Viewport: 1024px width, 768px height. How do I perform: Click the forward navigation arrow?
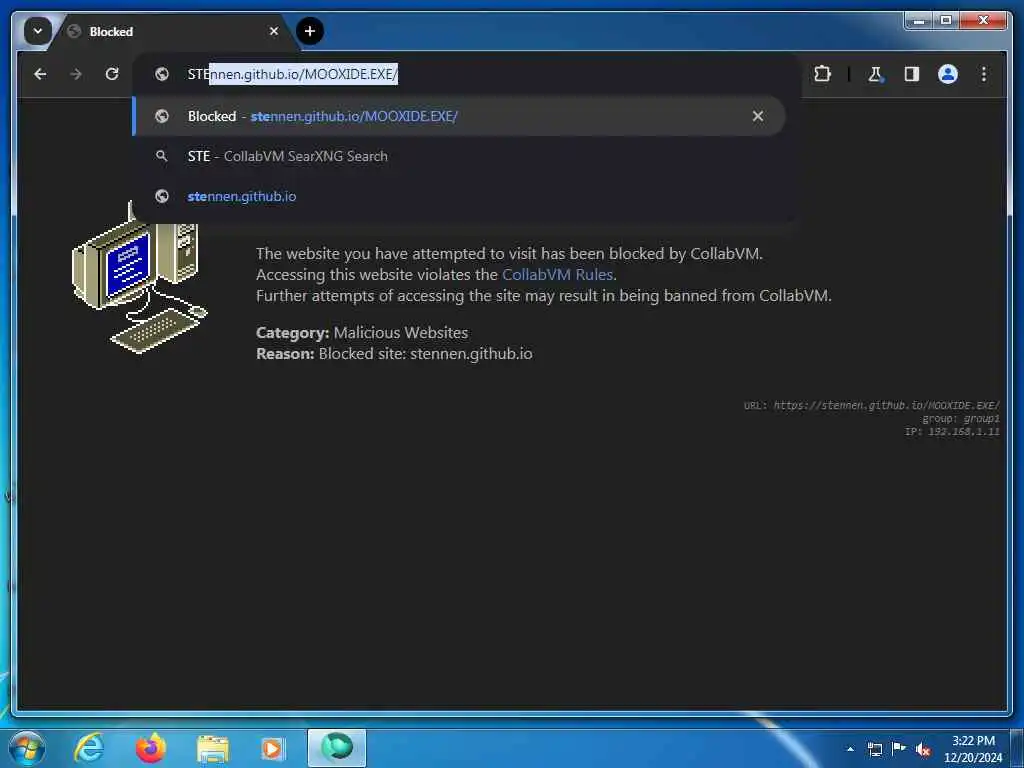(76, 74)
